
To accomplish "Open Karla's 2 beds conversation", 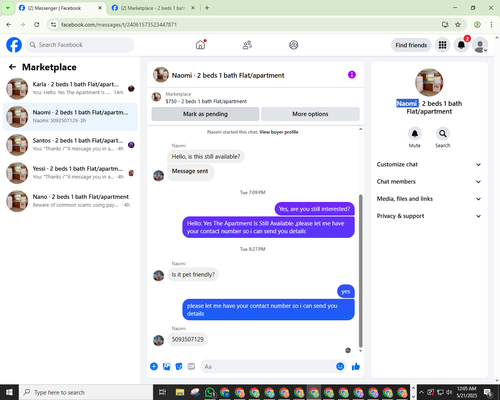I will pyautogui.click(x=70, y=89).
